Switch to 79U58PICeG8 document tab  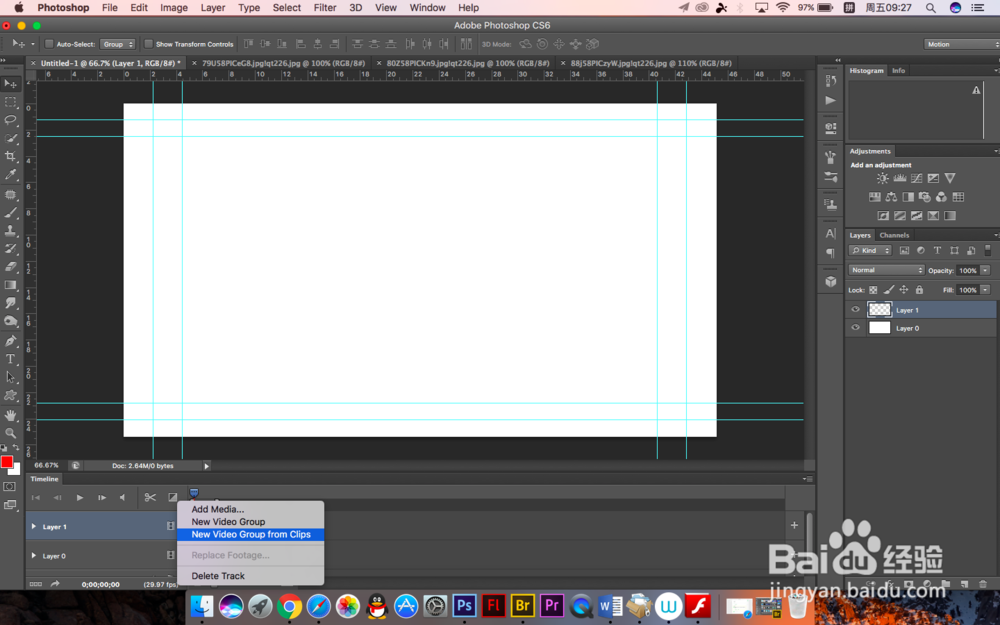pos(284,63)
